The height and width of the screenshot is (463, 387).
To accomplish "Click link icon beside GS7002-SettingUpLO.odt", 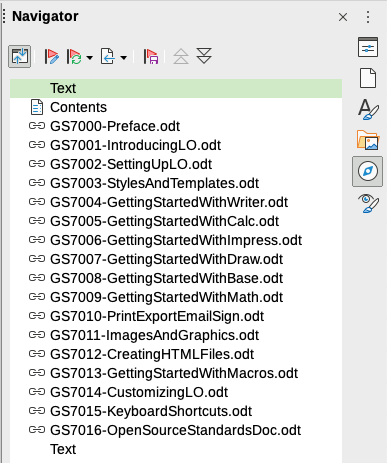I will [x=37, y=164].
